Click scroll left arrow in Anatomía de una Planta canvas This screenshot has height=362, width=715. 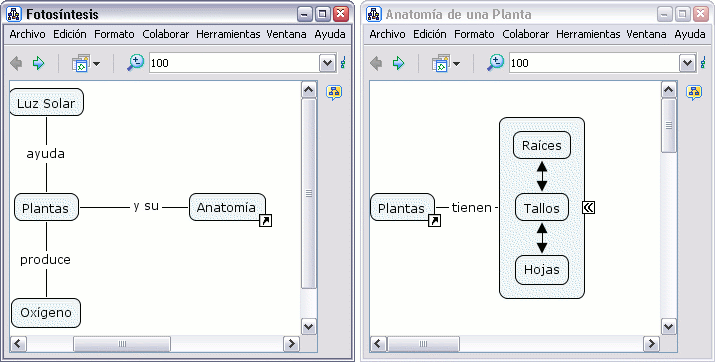pos(378,344)
